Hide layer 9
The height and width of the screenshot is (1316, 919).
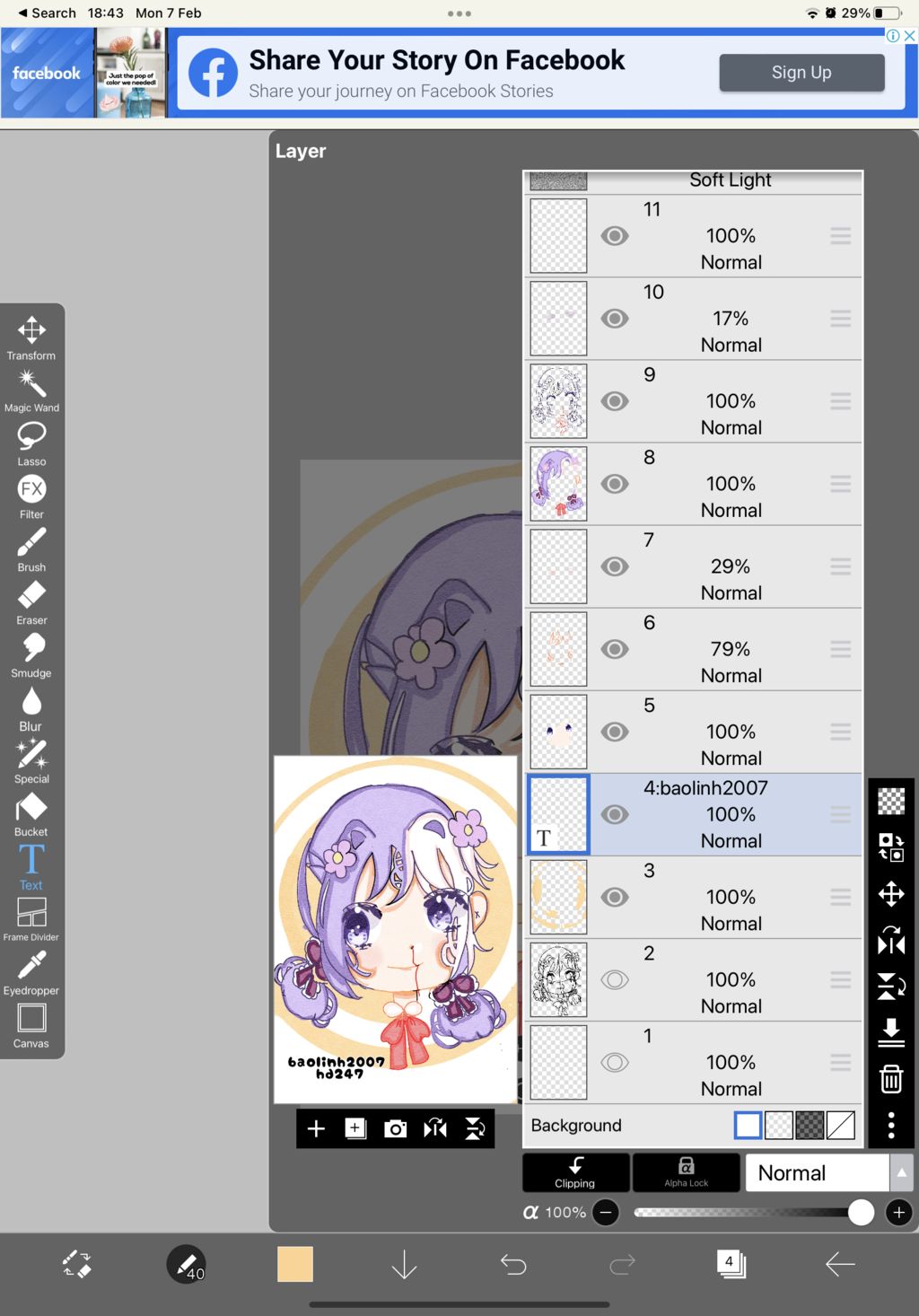615,401
